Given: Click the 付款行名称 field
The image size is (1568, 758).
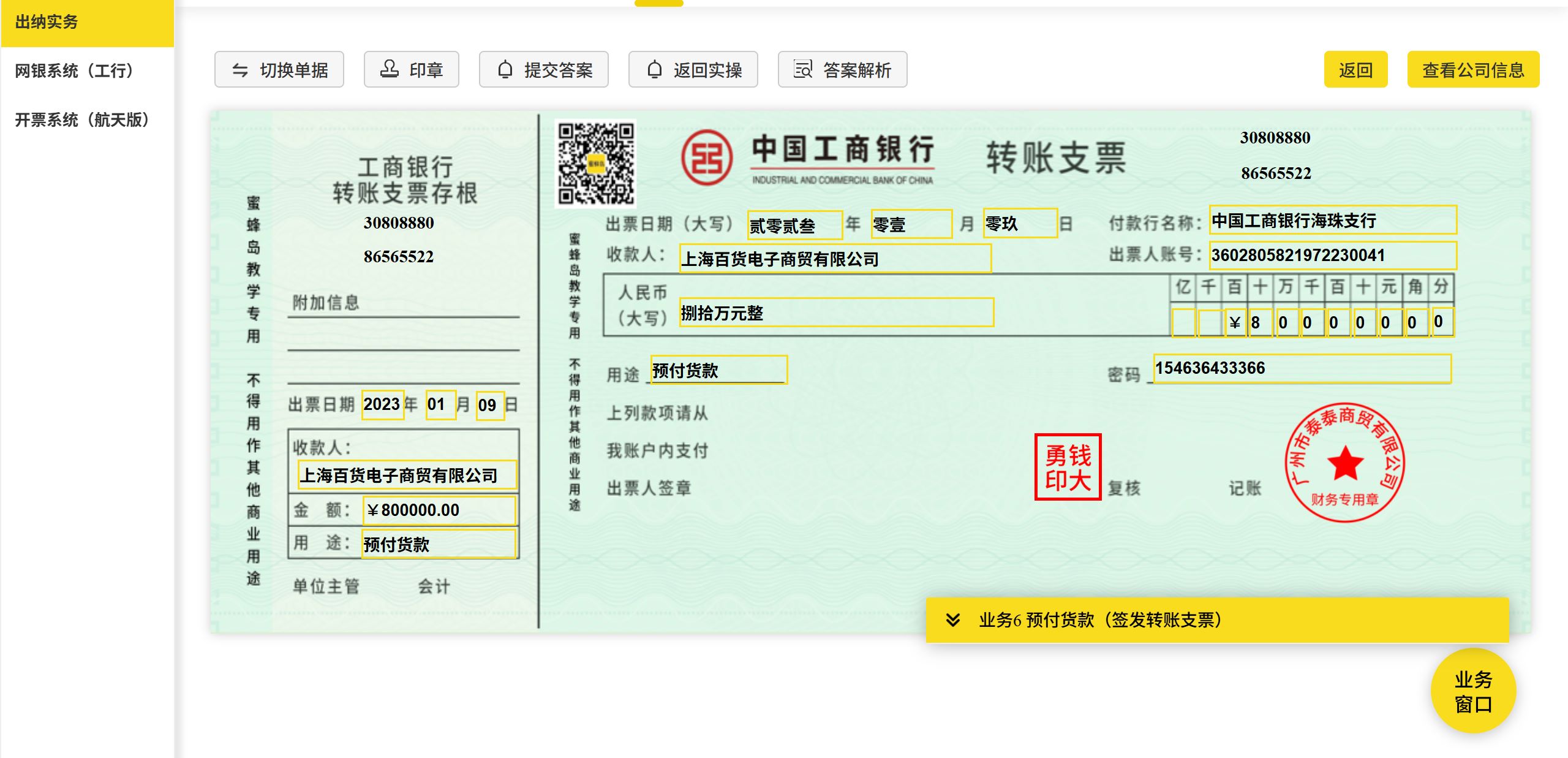Looking at the screenshot, I should coord(1333,220).
